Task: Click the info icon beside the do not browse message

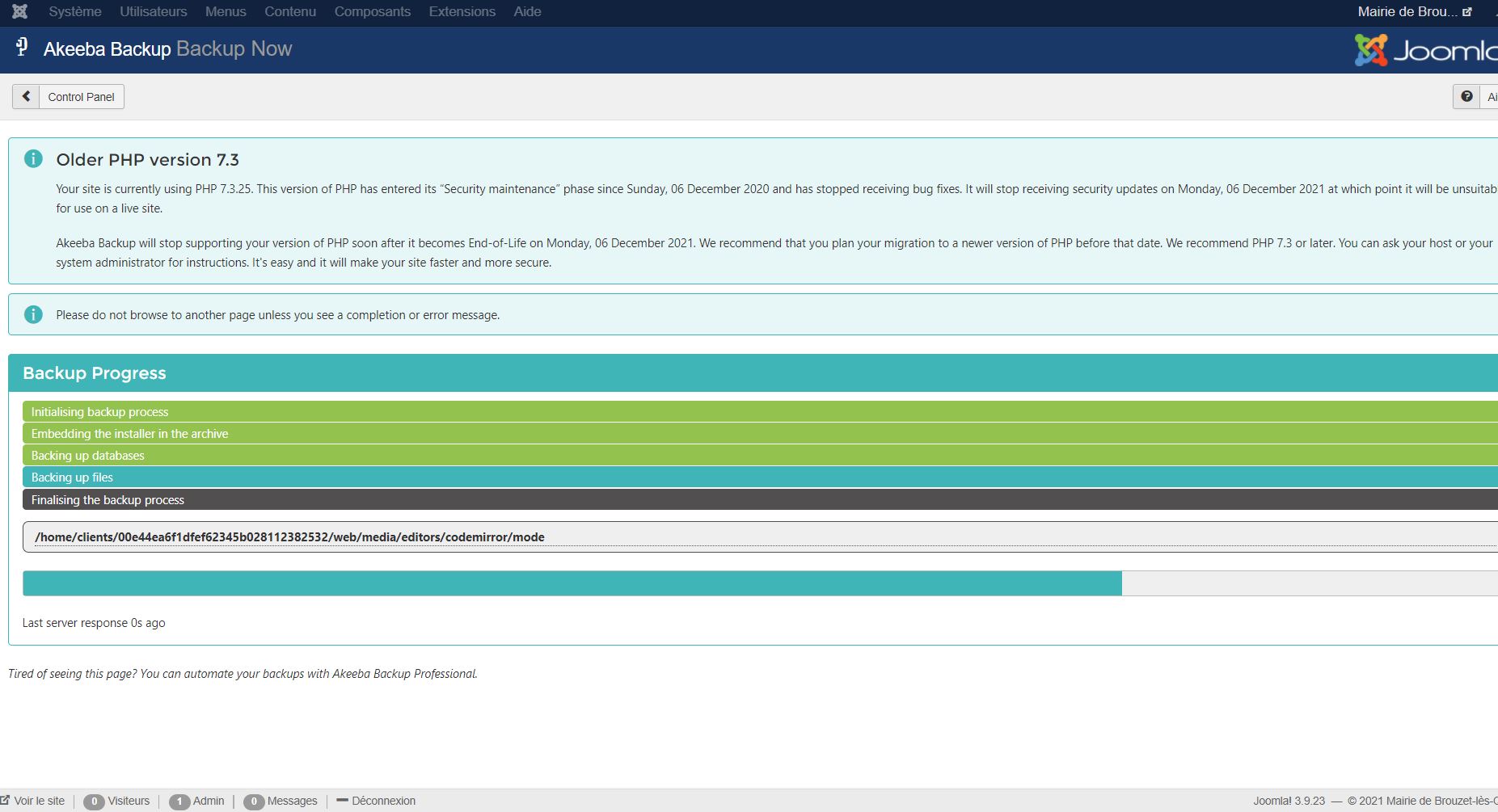Action: pyautogui.click(x=33, y=314)
